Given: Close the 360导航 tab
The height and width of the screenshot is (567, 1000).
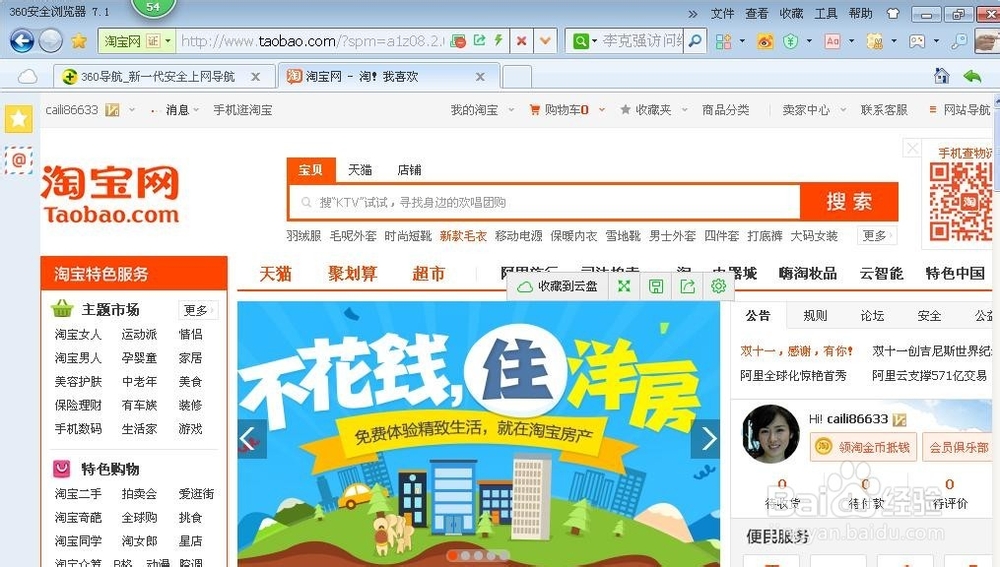Looking at the screenshot, I should pos(255,77).
